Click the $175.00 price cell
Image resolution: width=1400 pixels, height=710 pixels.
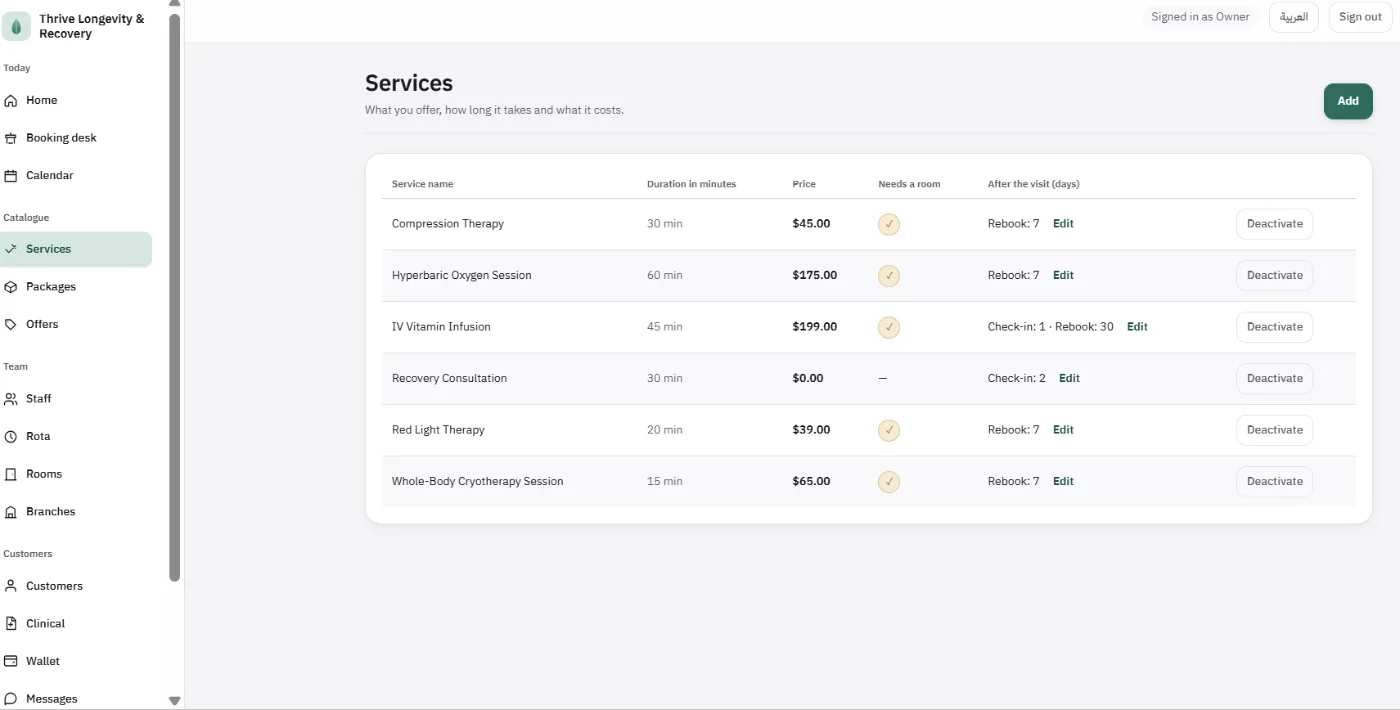coord(815,275)
